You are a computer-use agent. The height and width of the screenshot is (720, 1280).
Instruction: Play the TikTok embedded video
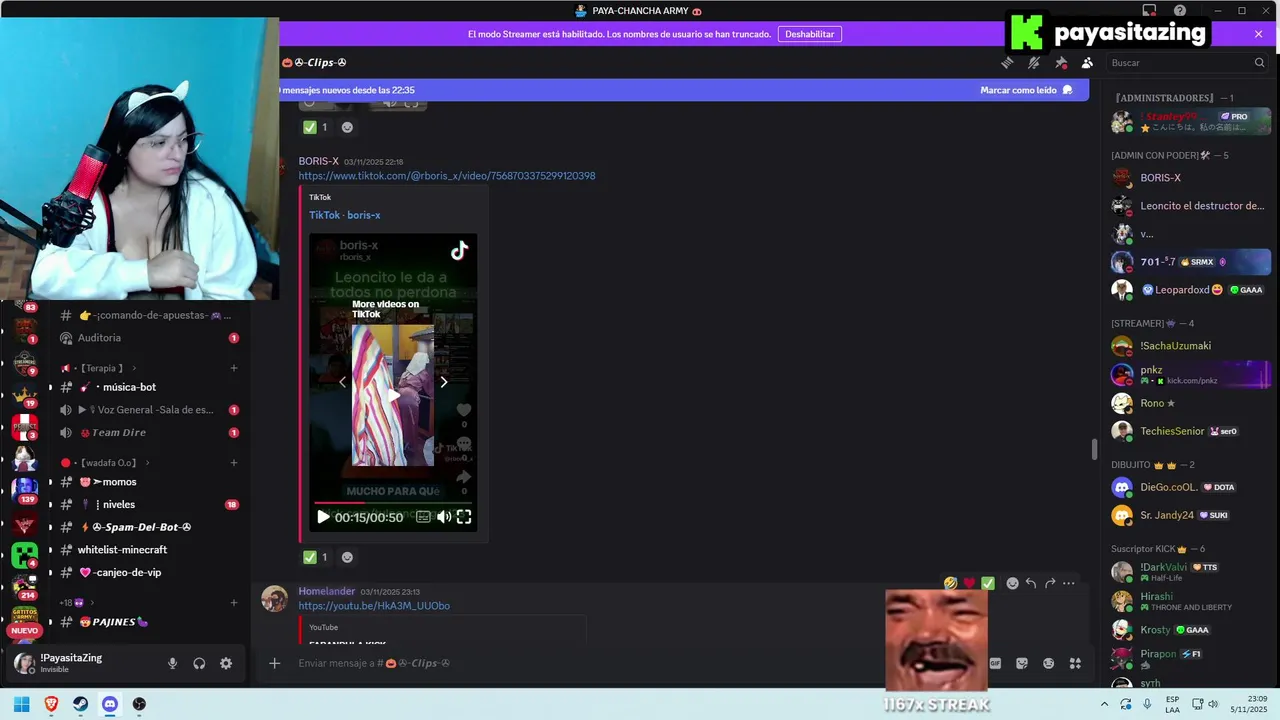(x=323, y=517)
